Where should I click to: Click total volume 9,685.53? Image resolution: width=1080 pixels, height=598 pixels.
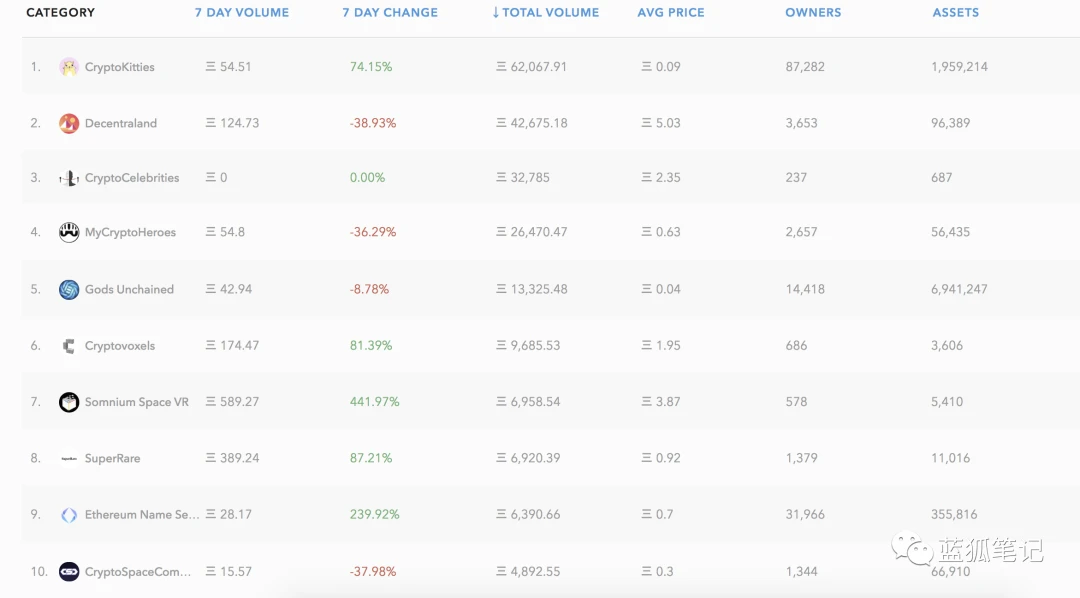pos(528,346)
